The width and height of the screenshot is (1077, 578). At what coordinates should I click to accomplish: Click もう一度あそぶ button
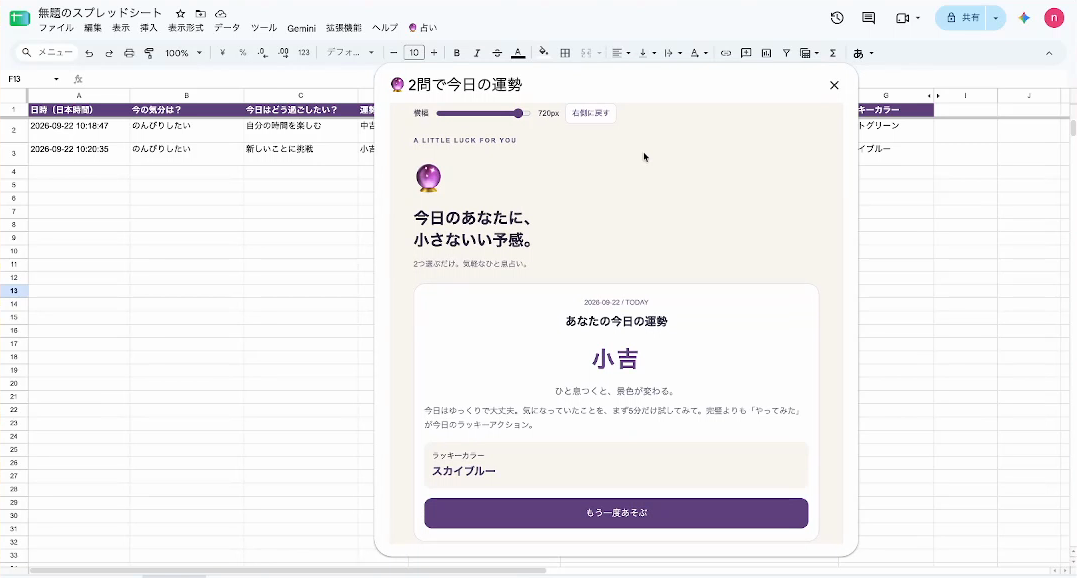(x=616, y=513)
